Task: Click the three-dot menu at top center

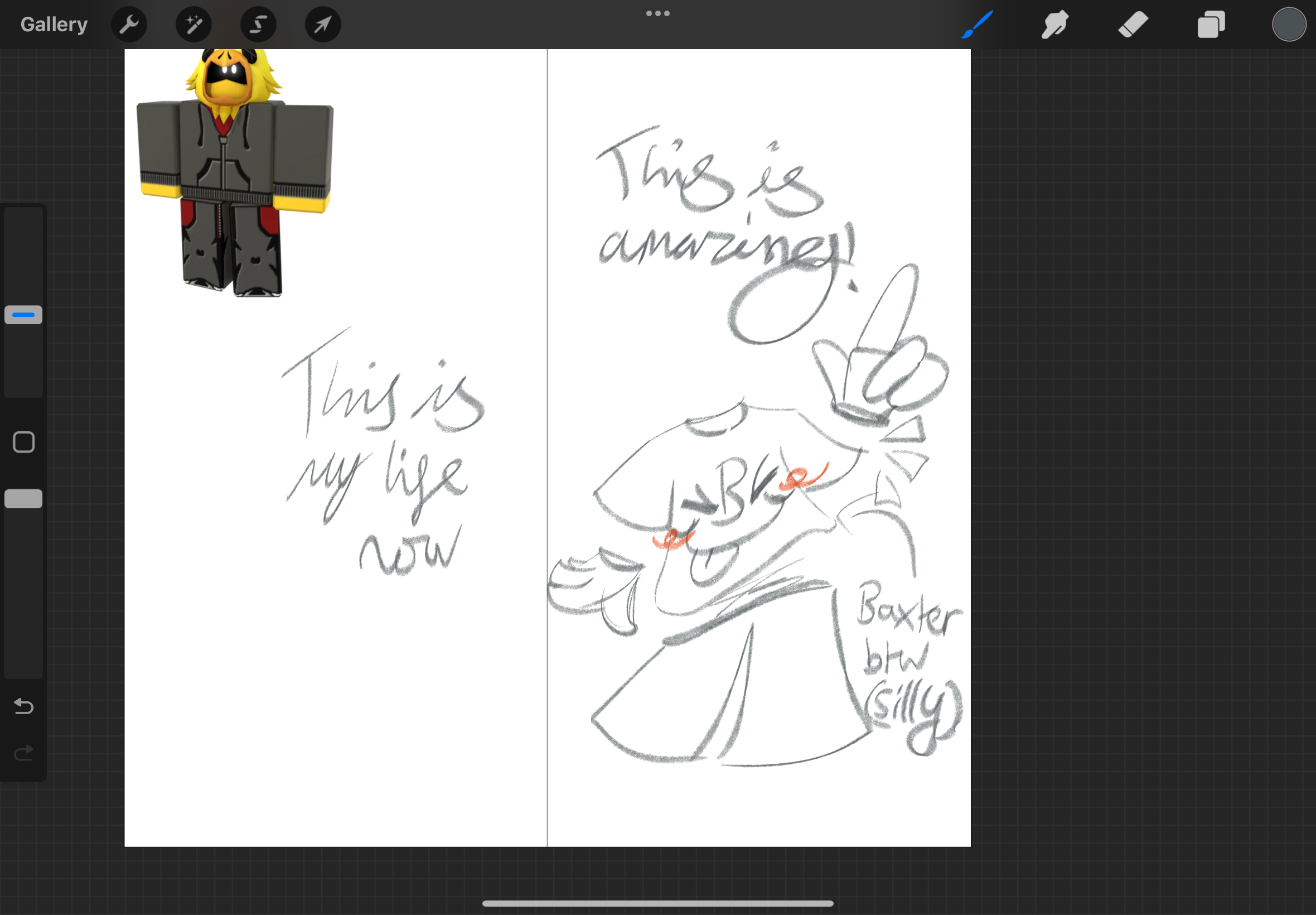Action: pyautogui.click(x=657, y=13)
